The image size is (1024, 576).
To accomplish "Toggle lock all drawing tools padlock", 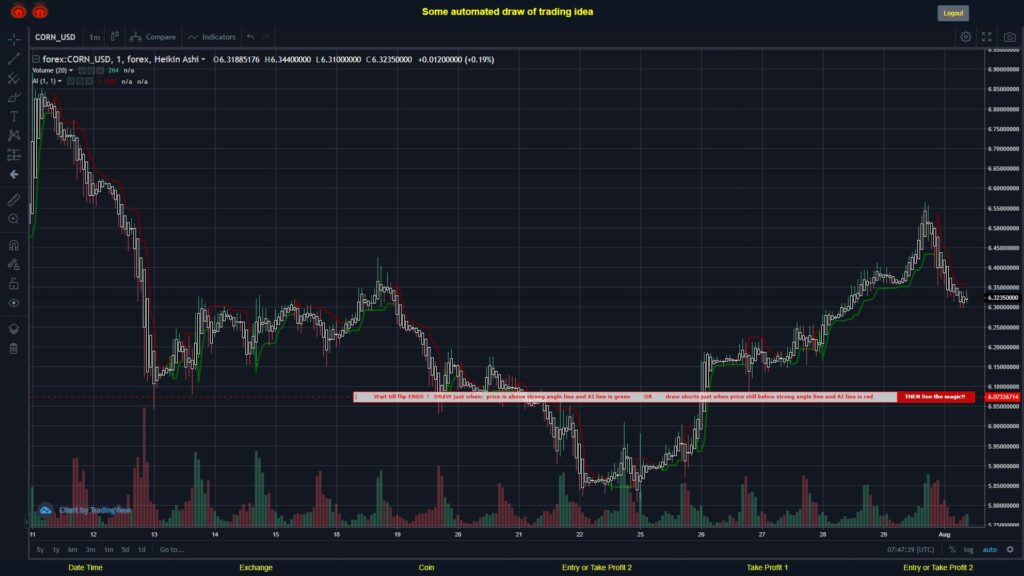I will click(14, 283).
